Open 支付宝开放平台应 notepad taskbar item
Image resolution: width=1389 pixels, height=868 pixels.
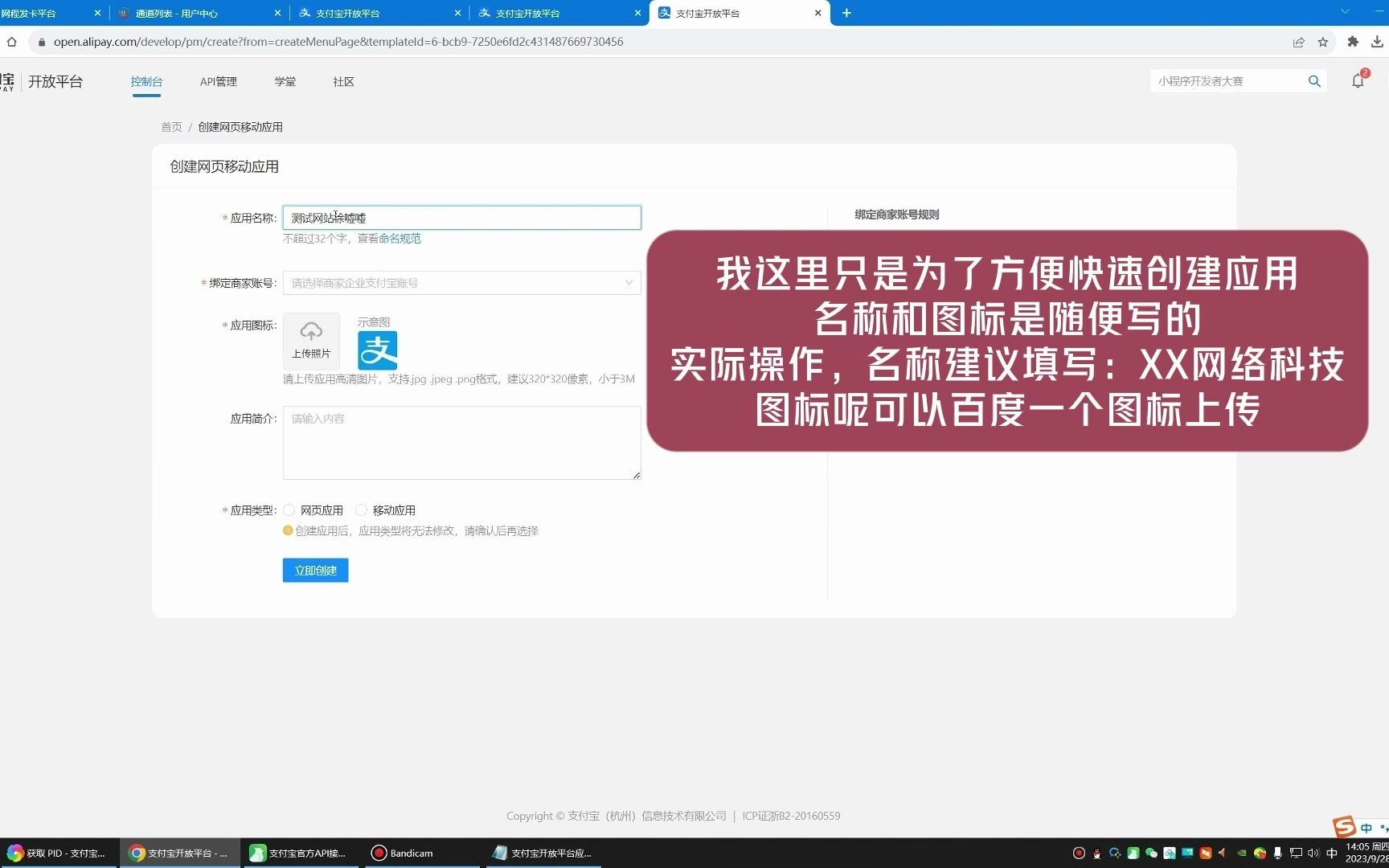545,853
